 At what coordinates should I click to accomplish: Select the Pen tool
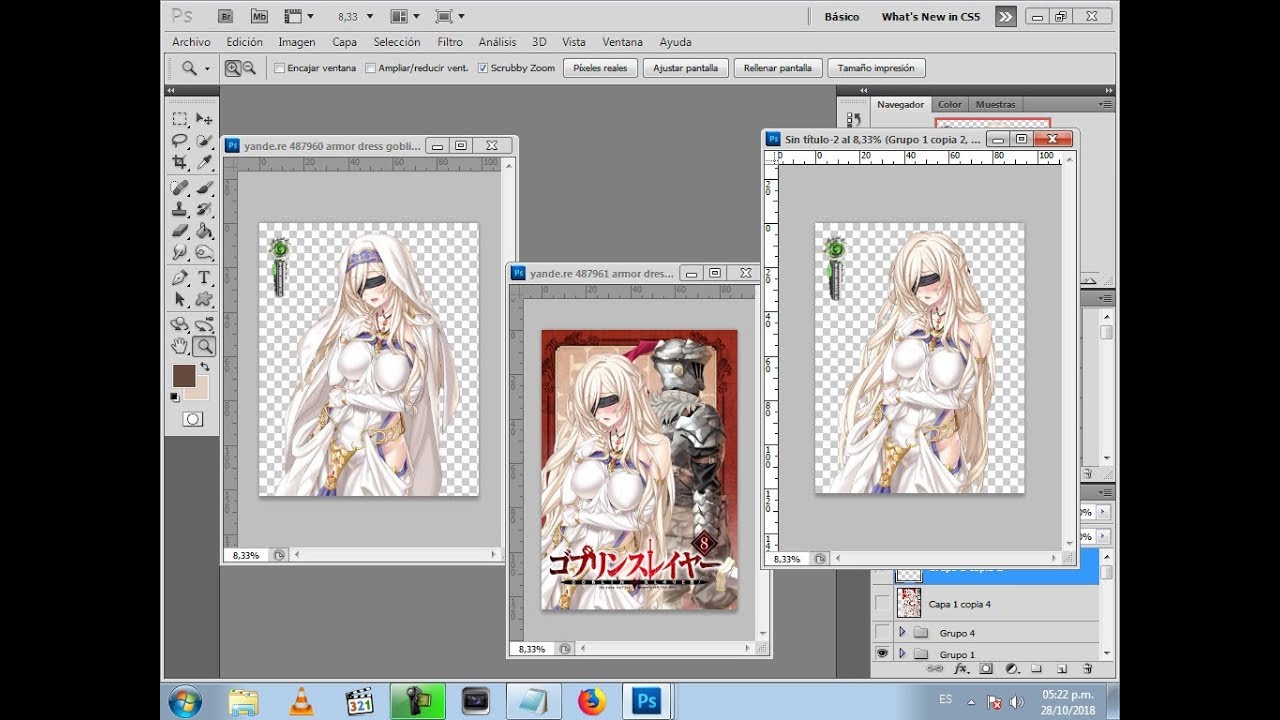click(x=180, y=277)
